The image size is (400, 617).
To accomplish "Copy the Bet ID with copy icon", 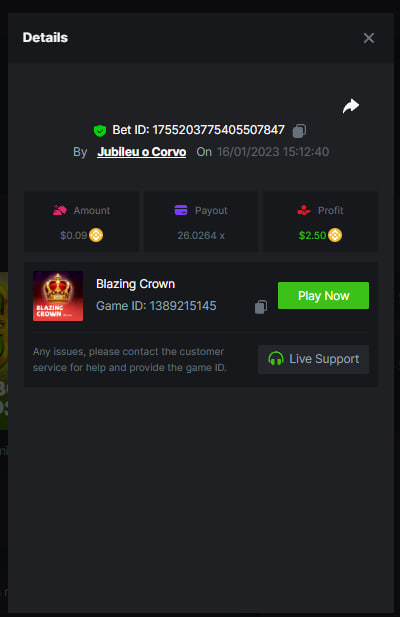I will [x=299, y=131].
